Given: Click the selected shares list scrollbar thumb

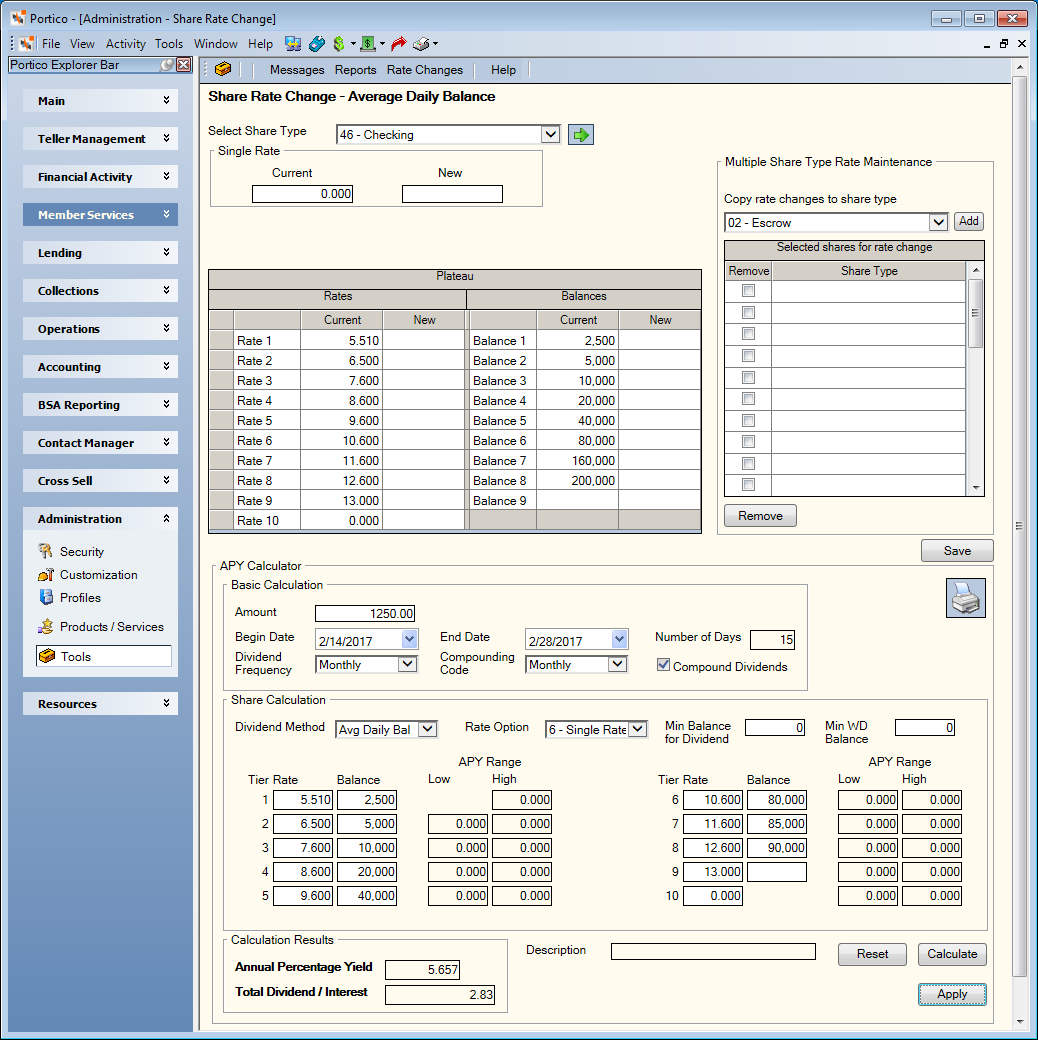Looking at the screenshot, I should (x=975, y=313).
